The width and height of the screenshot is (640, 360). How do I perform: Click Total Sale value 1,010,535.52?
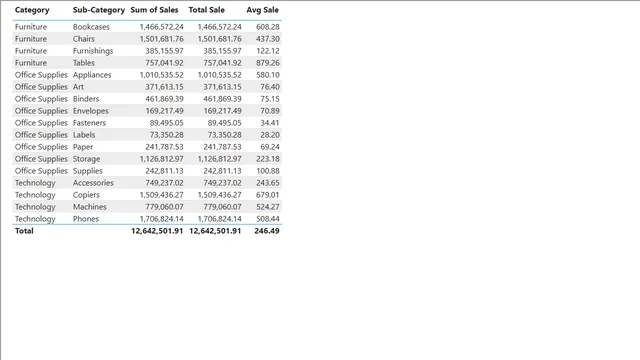220,75
